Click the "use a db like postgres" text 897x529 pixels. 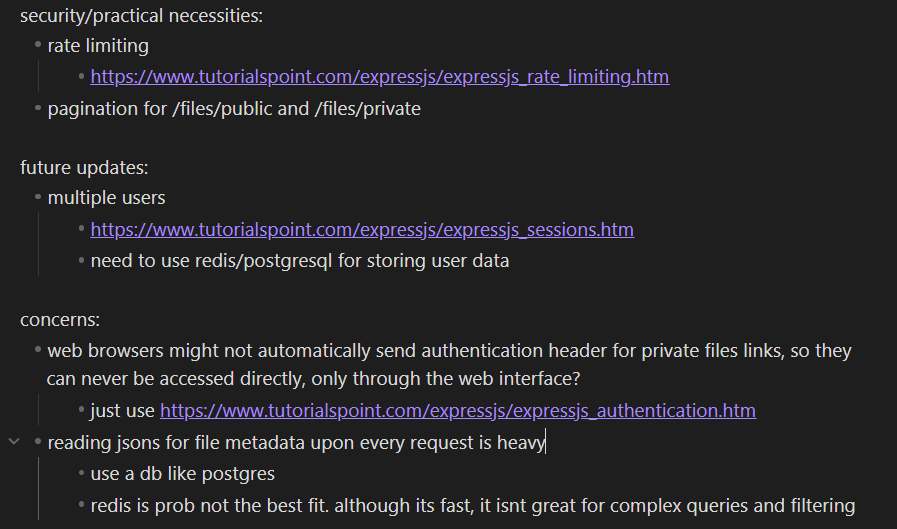click(182, 474)
